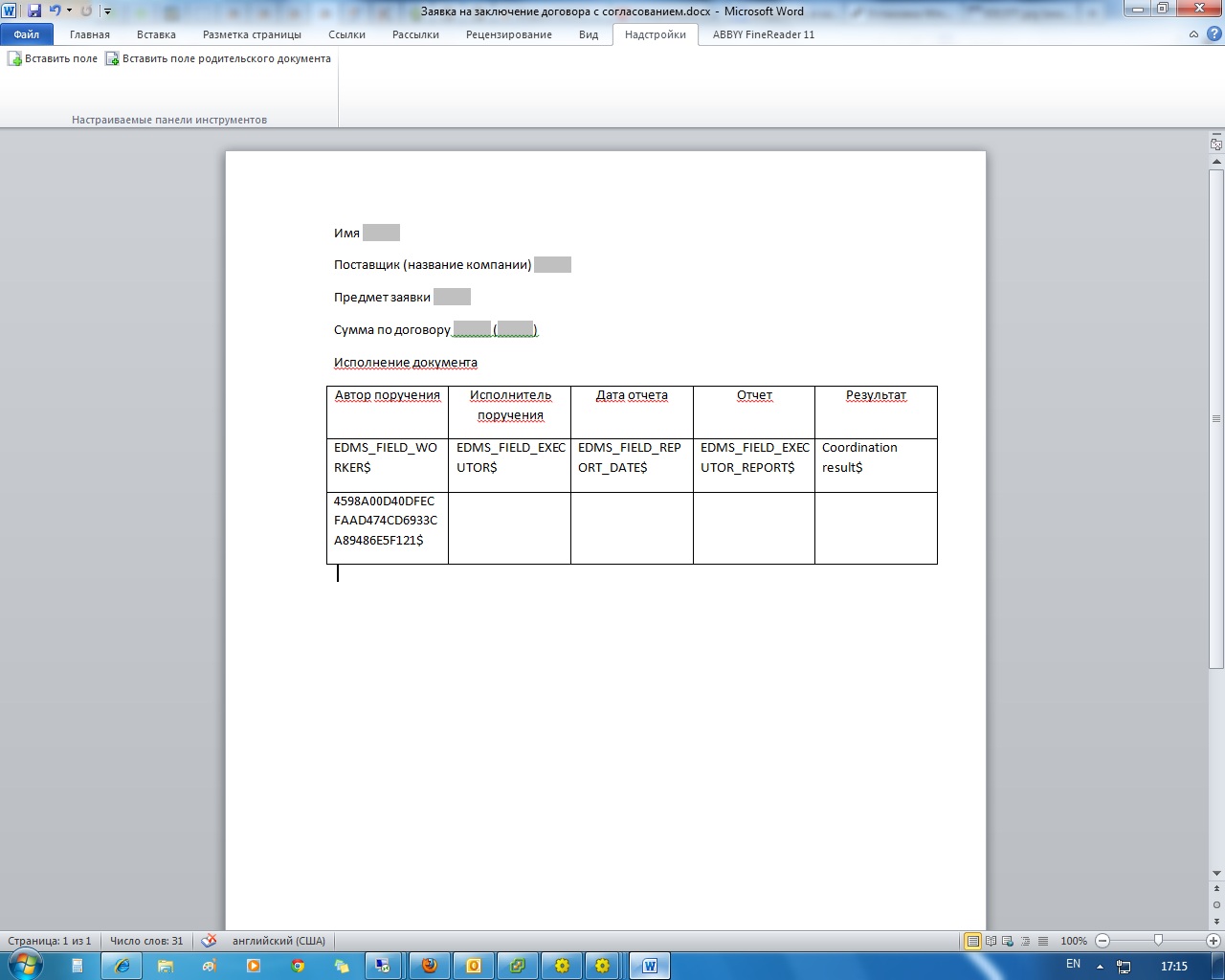Open the Файл tab
The width and height of the screenshot is (1225, 980).
[27, 34]
